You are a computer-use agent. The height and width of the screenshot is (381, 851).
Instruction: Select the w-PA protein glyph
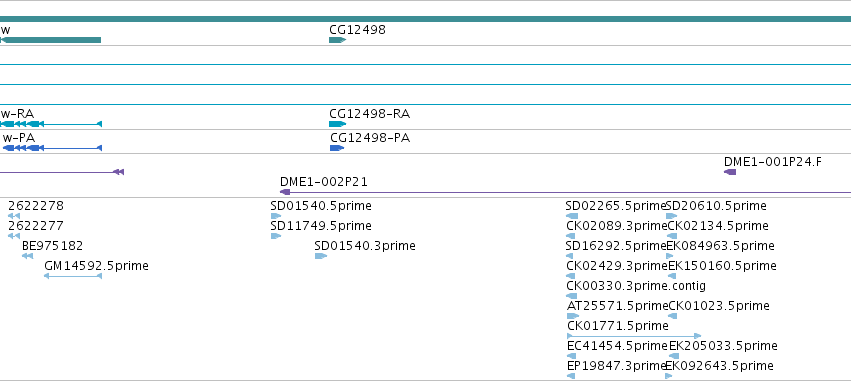[52, 148]
